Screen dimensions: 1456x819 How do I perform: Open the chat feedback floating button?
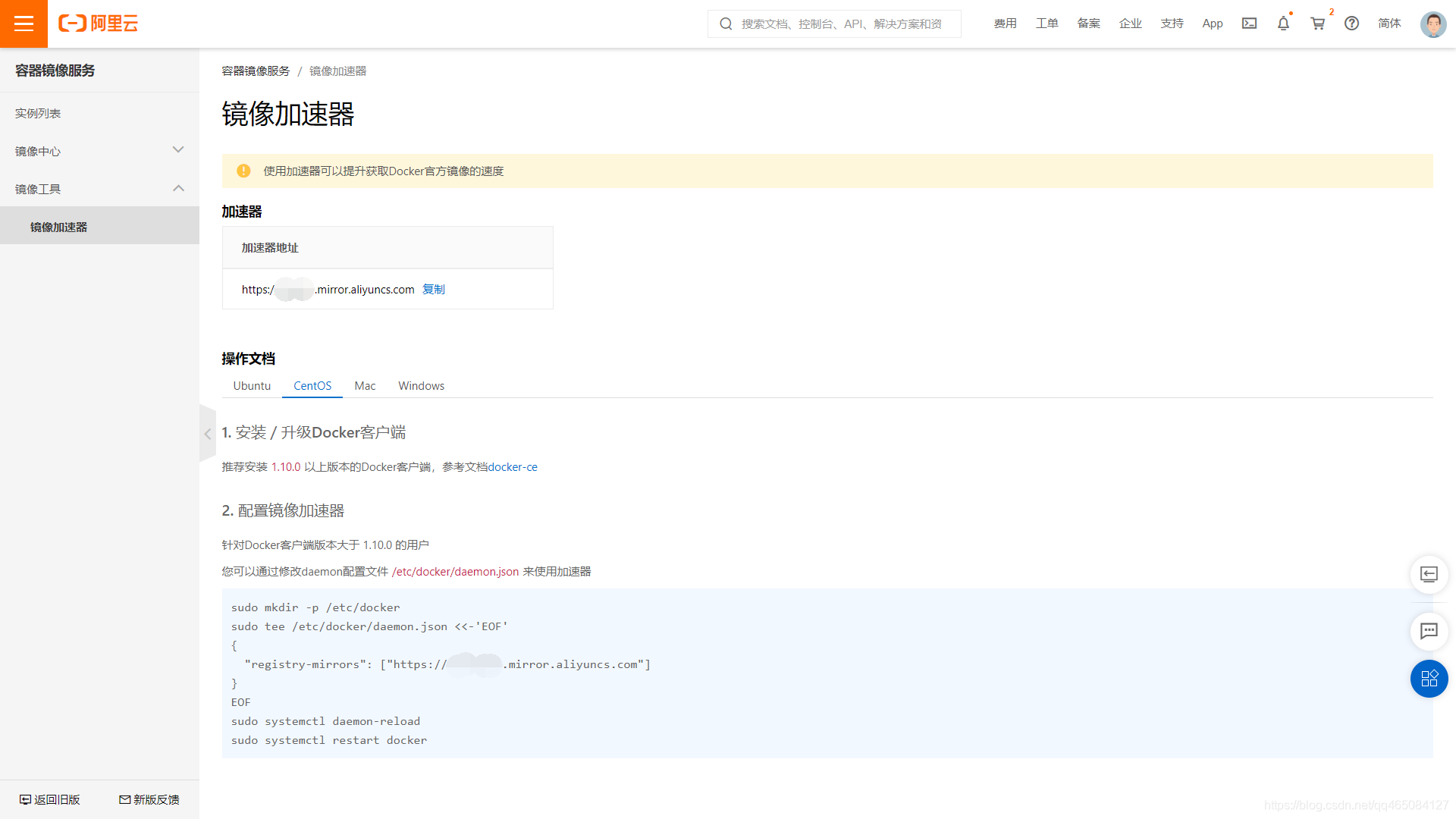pos(1429,631)
